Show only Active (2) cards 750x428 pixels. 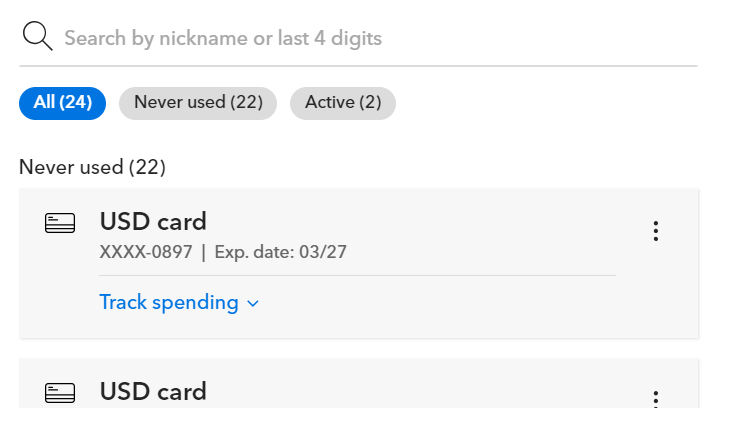coord(342,103)
